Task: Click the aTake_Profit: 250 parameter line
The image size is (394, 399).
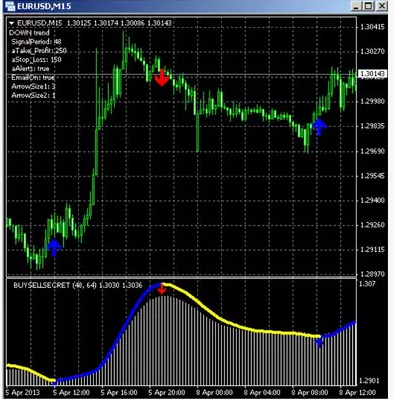Action: (x=39, y=51)
